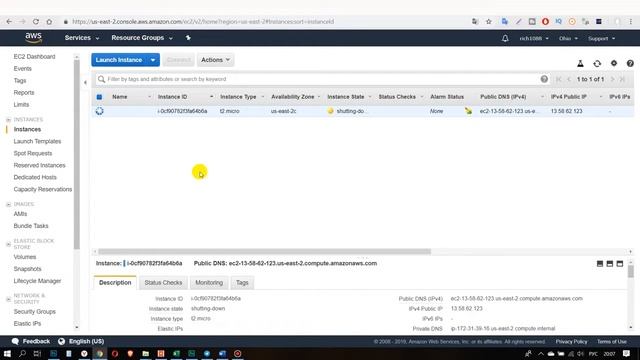
Task: Click the 13.58.62.123 IPv4 Public IP cell
Action: click(567, 111)
